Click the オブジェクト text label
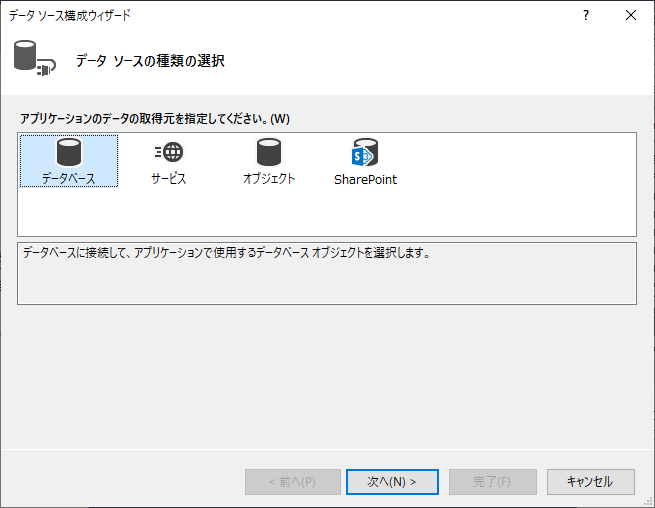Screen dimensions: 655x508 click(269, 179)
